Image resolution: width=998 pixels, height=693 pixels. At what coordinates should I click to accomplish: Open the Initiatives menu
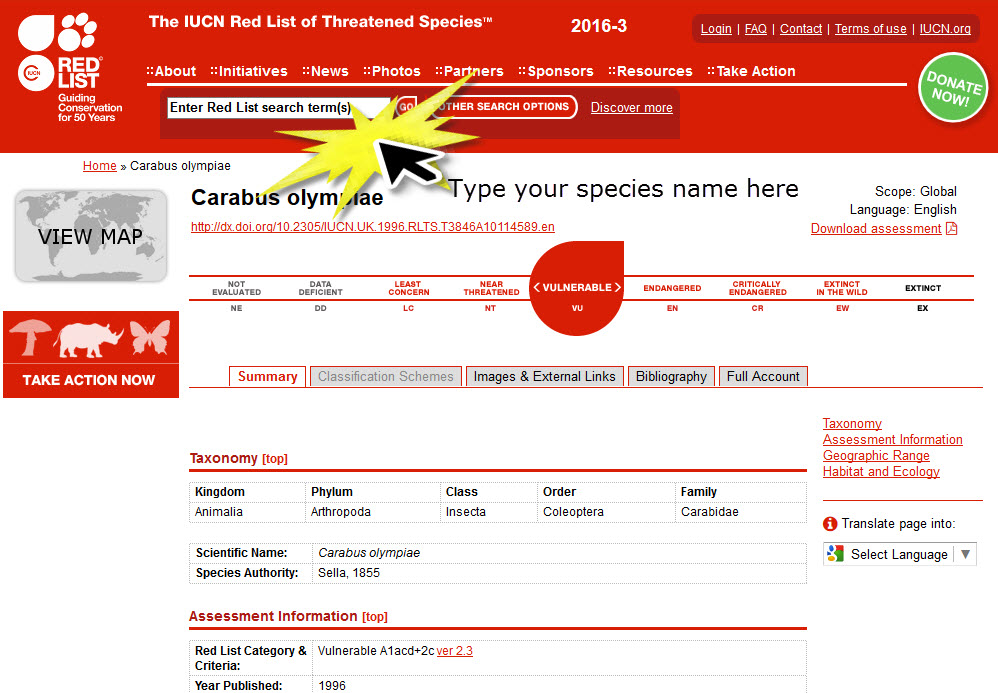[x=249, y=71]
